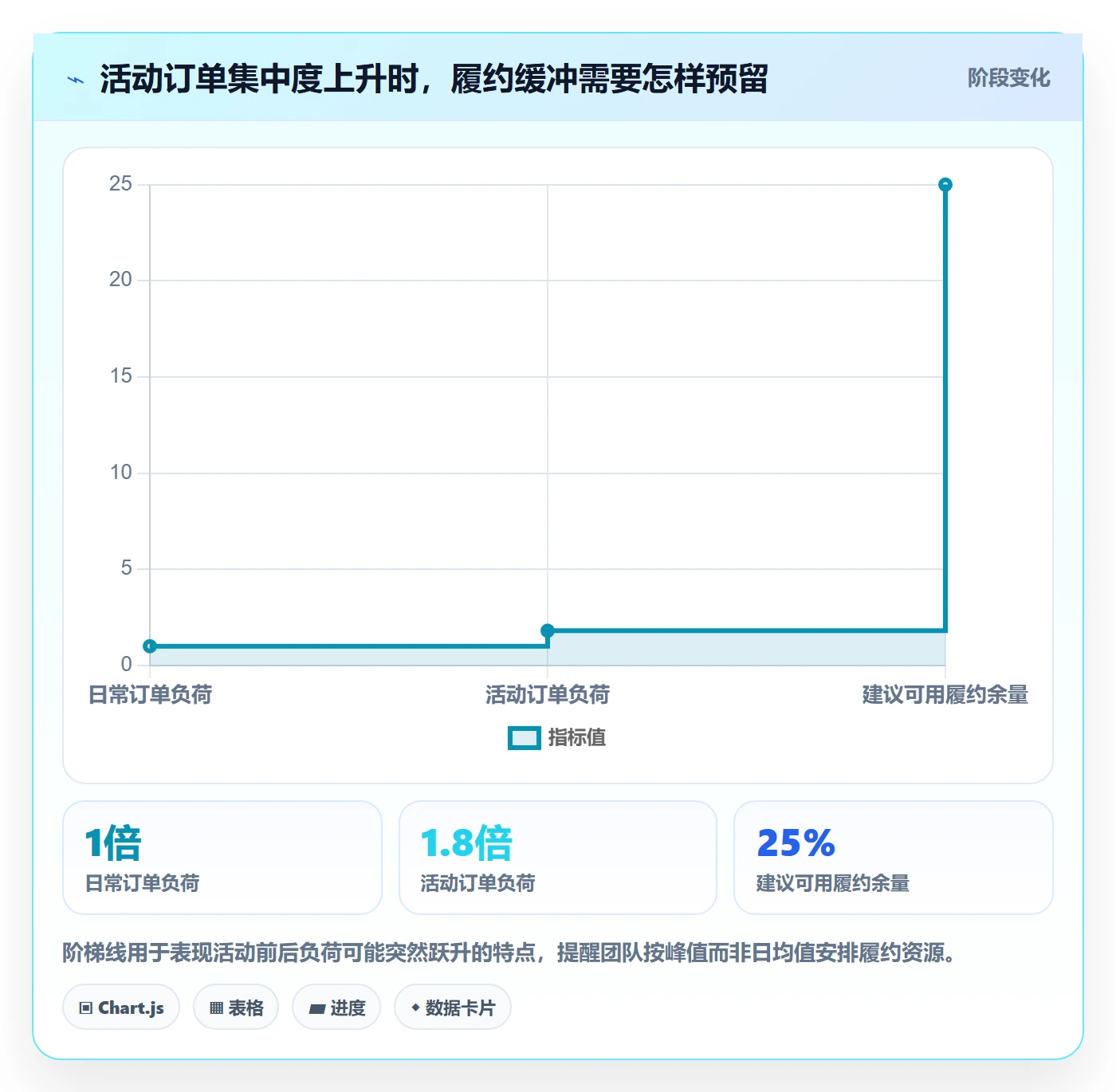The width and height of the screenshot is (1116, 1092).
Task: Open the 1.8倍 活动订单负荷 stat card
Action: pyautogui.click(x=558, y=858)
